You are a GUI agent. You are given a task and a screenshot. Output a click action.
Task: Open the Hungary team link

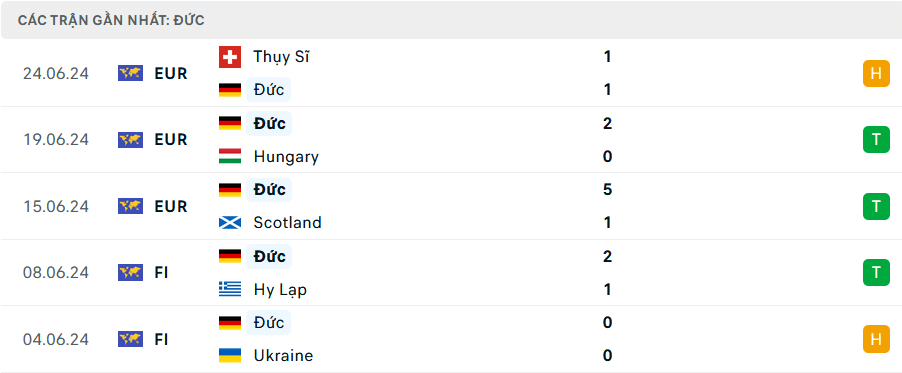point(286,157)
